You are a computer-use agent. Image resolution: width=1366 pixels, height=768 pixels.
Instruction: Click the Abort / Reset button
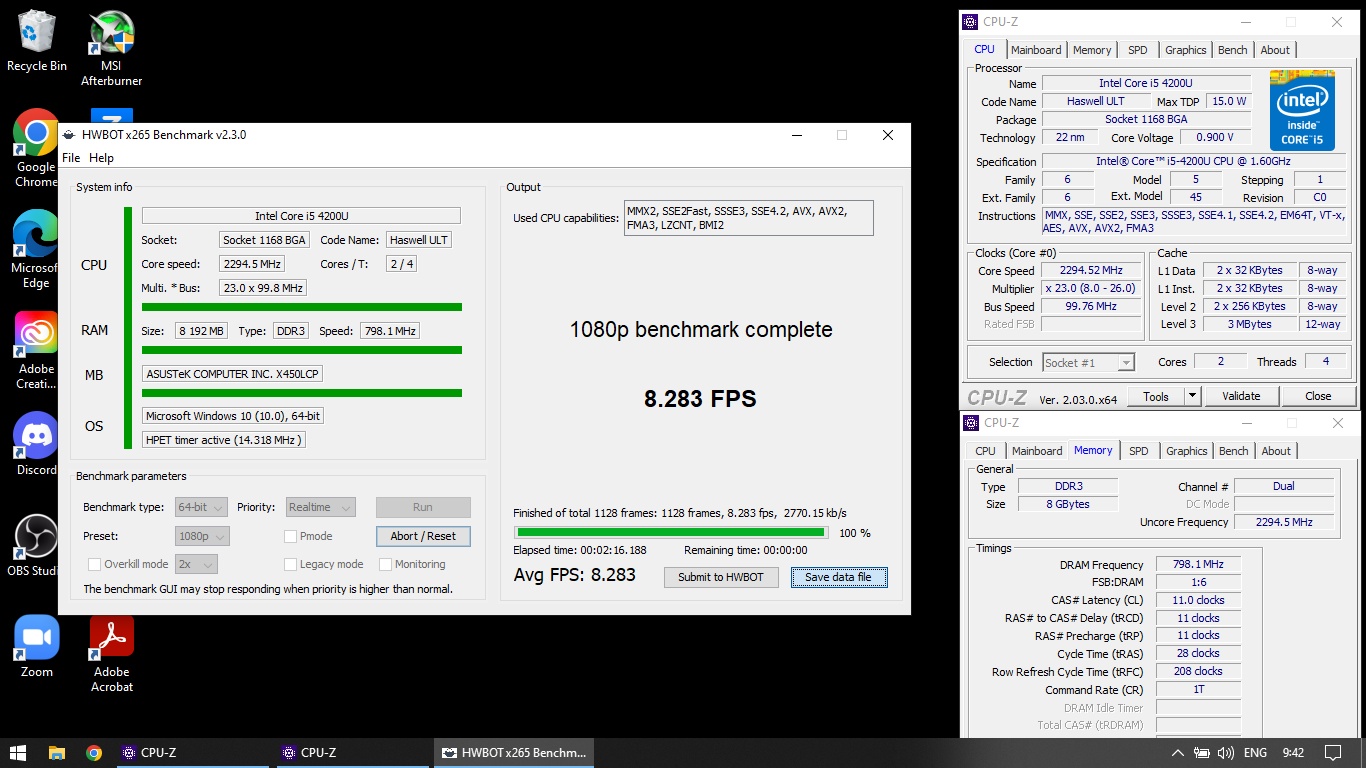(x=423, y=536)
